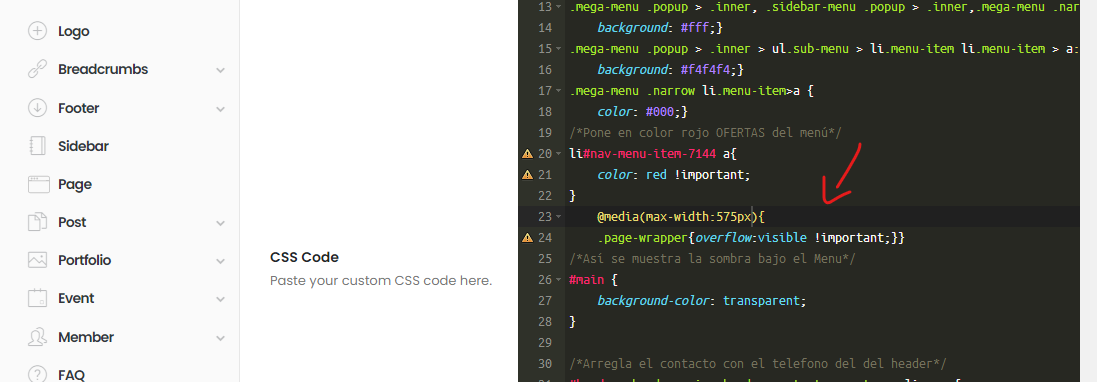Click the Footer down-arrow circle icon
The width and height of the screenshot is (1100, 382).
tap(37, 108)
